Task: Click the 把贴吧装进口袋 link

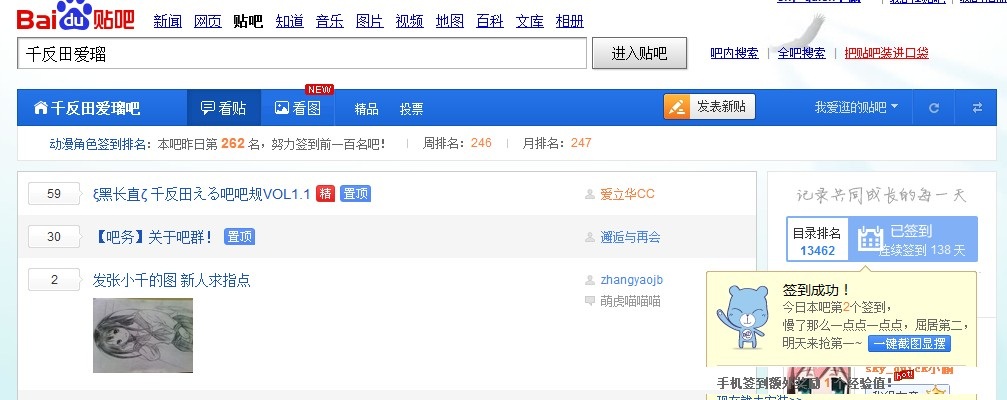Action: coord(886,53)
